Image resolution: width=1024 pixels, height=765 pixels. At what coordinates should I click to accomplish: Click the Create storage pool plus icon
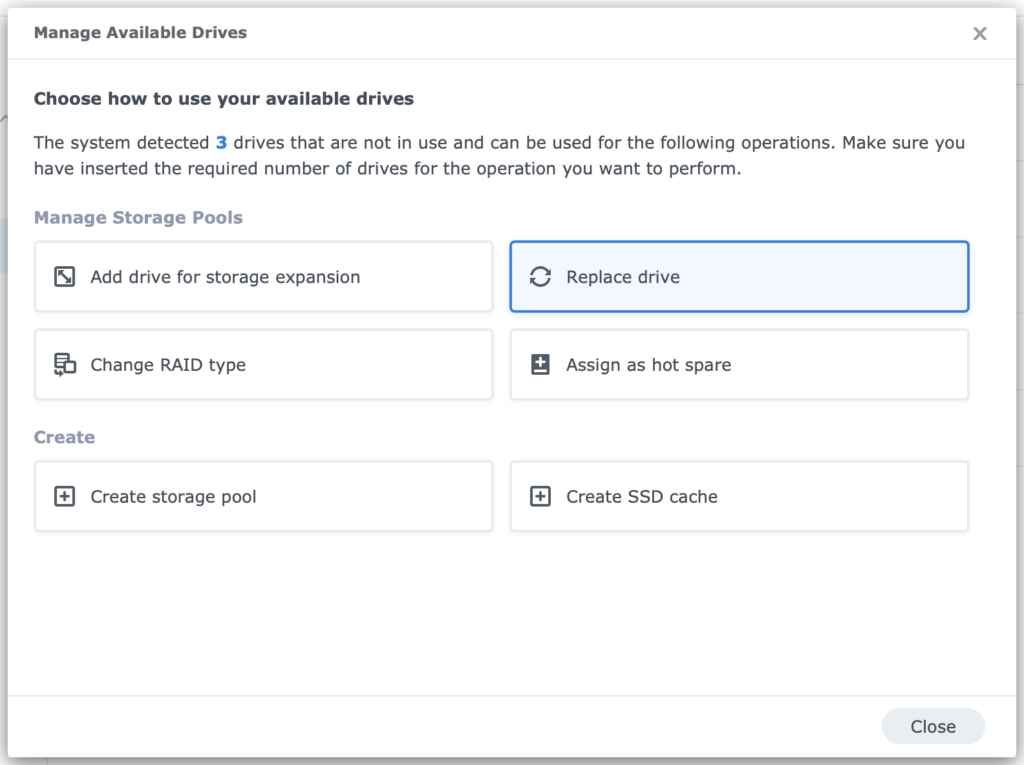pyautogui.click(x=64, y=496)
